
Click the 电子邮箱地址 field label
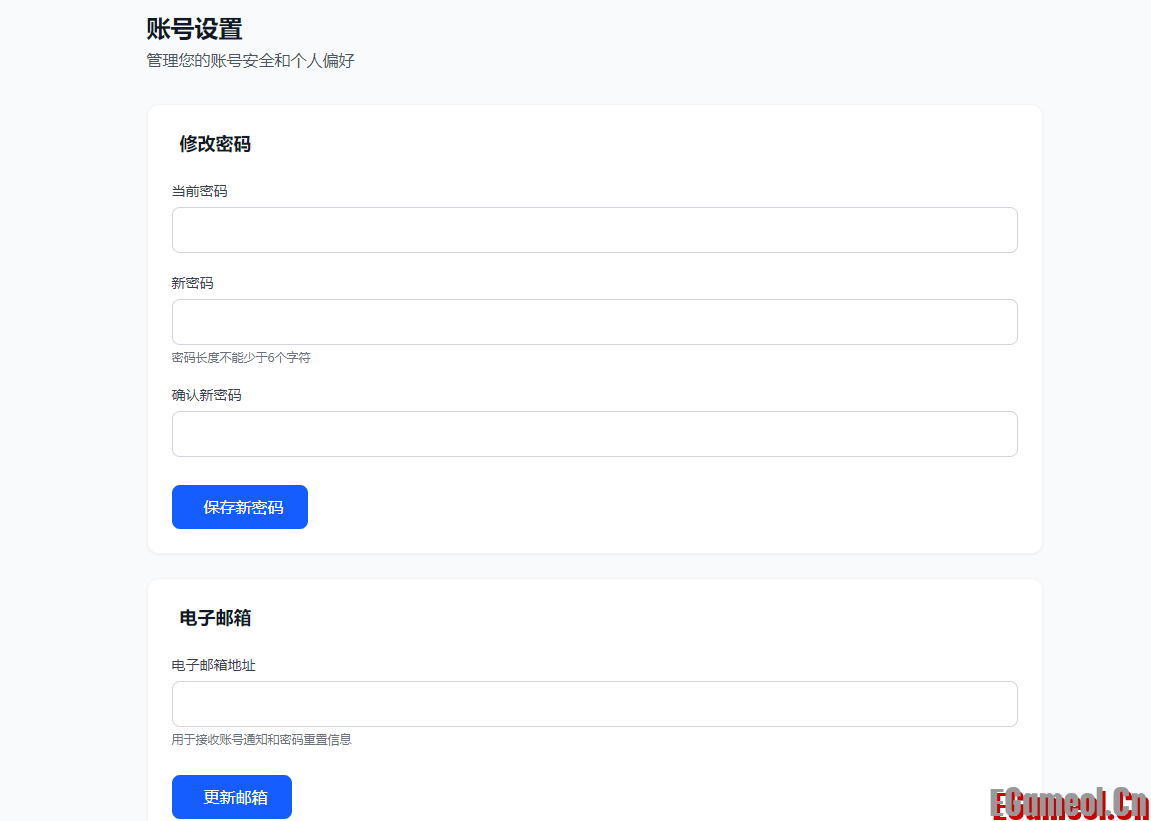point(213,665)
